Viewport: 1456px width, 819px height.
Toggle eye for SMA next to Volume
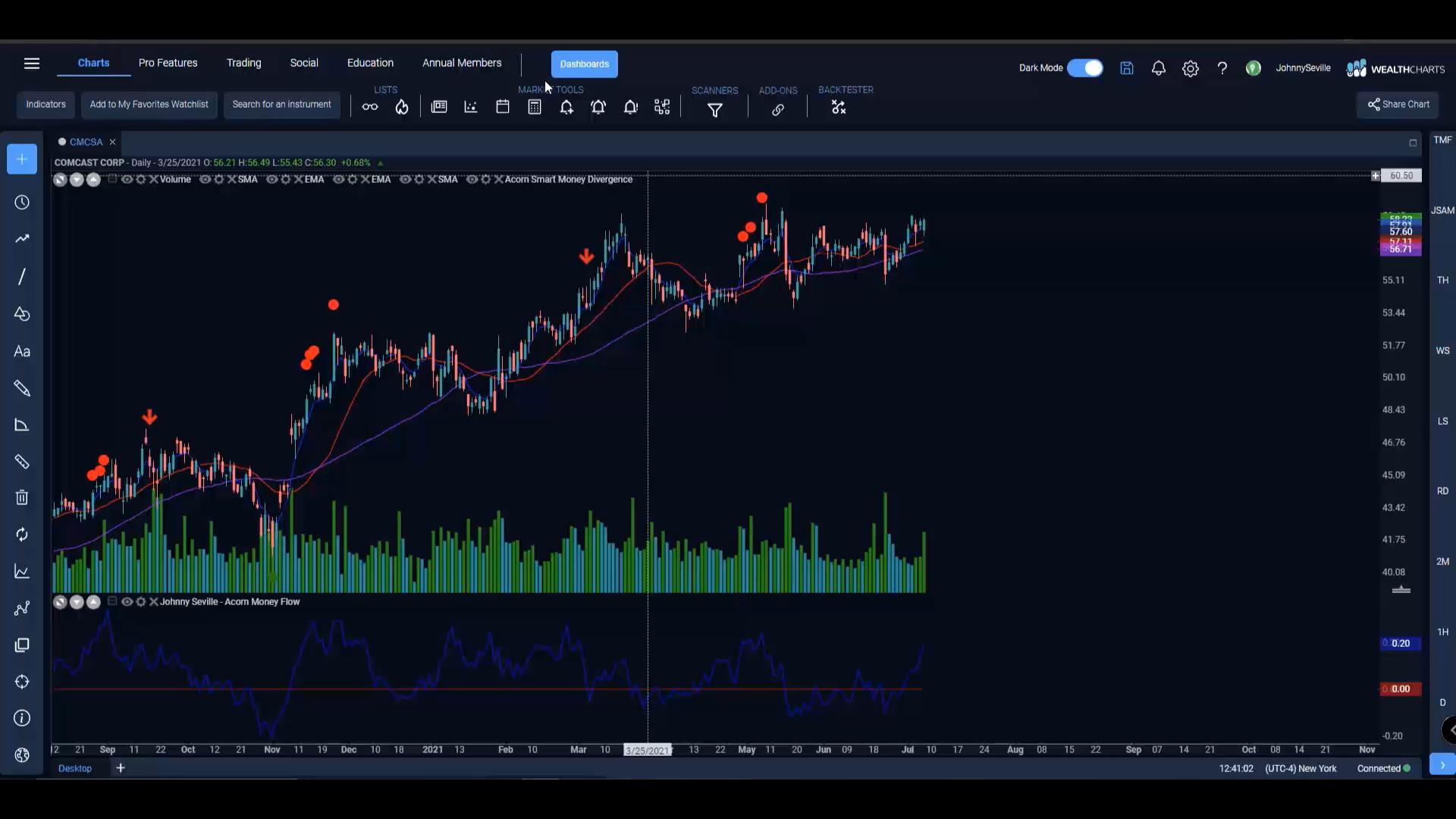[x=206, y=180]
